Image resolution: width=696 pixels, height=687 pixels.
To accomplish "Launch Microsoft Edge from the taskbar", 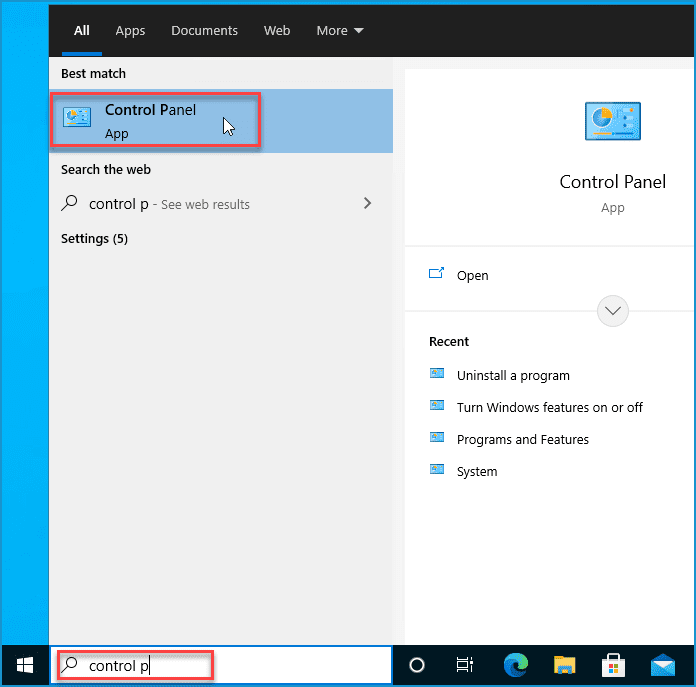I will coord(516,665).
